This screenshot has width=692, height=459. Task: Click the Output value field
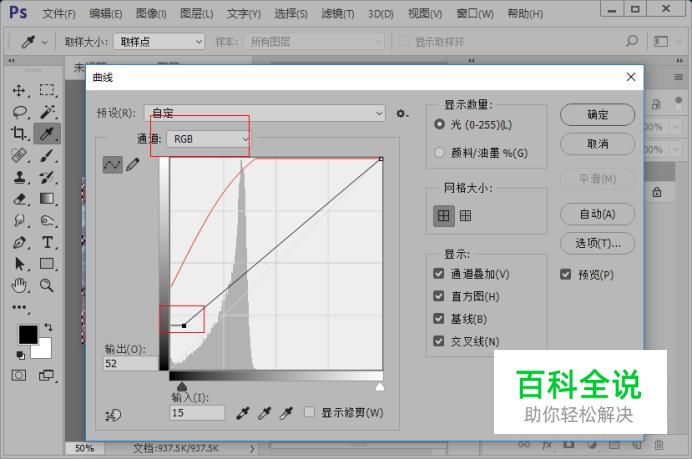point(130,363)
